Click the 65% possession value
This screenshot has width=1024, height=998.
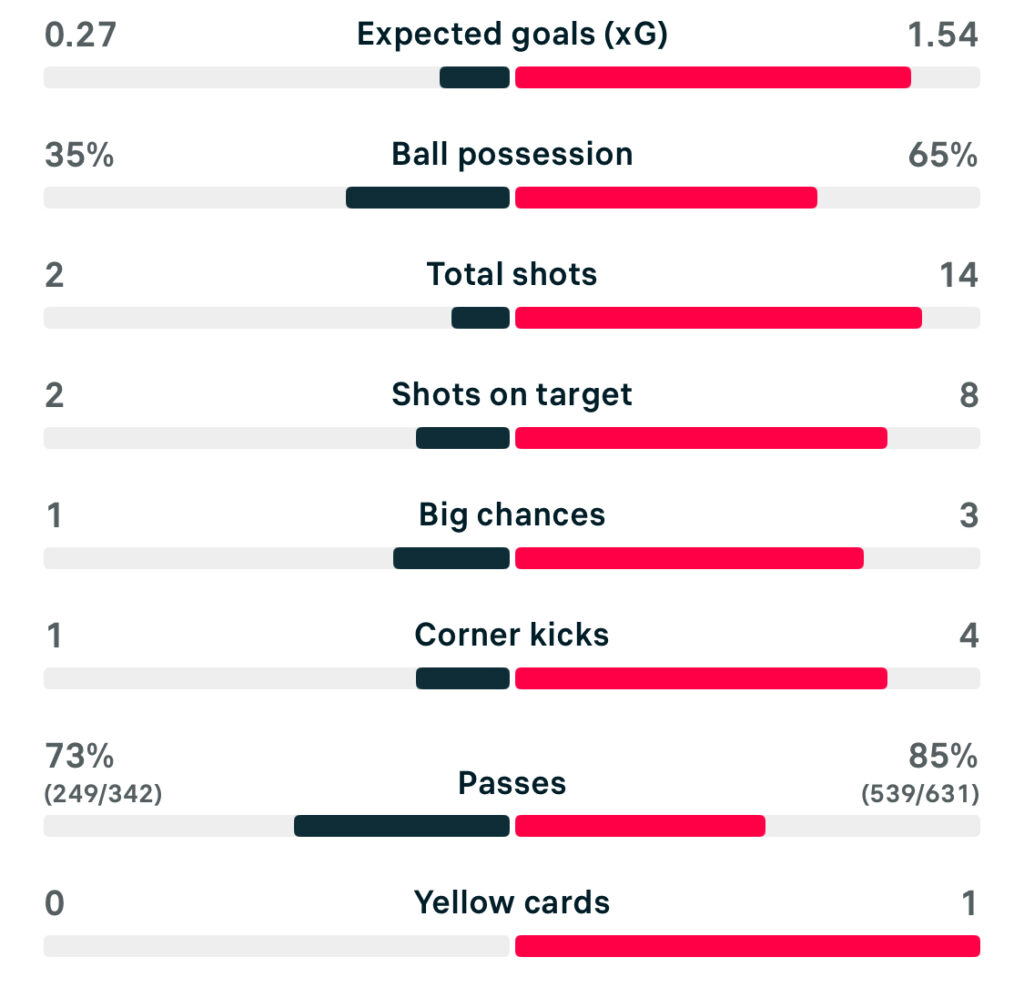pyautogui.click(x=943, y=155)
